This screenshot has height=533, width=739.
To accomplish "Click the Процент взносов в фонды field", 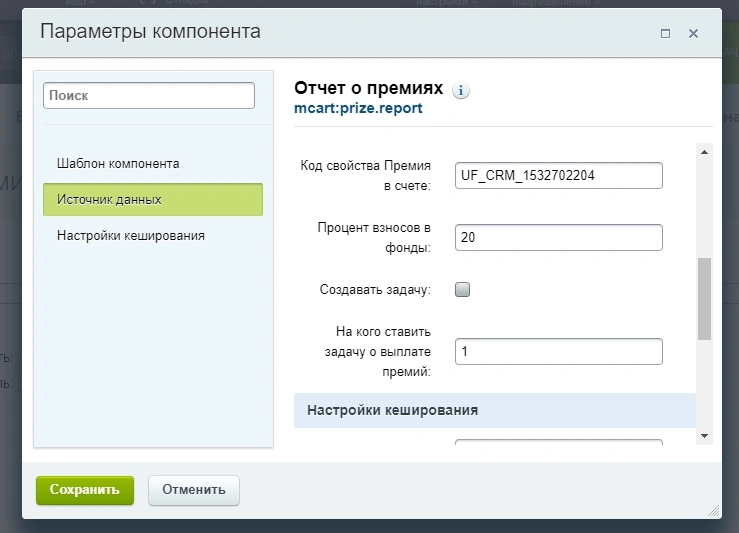I will (x=558, y=238).
